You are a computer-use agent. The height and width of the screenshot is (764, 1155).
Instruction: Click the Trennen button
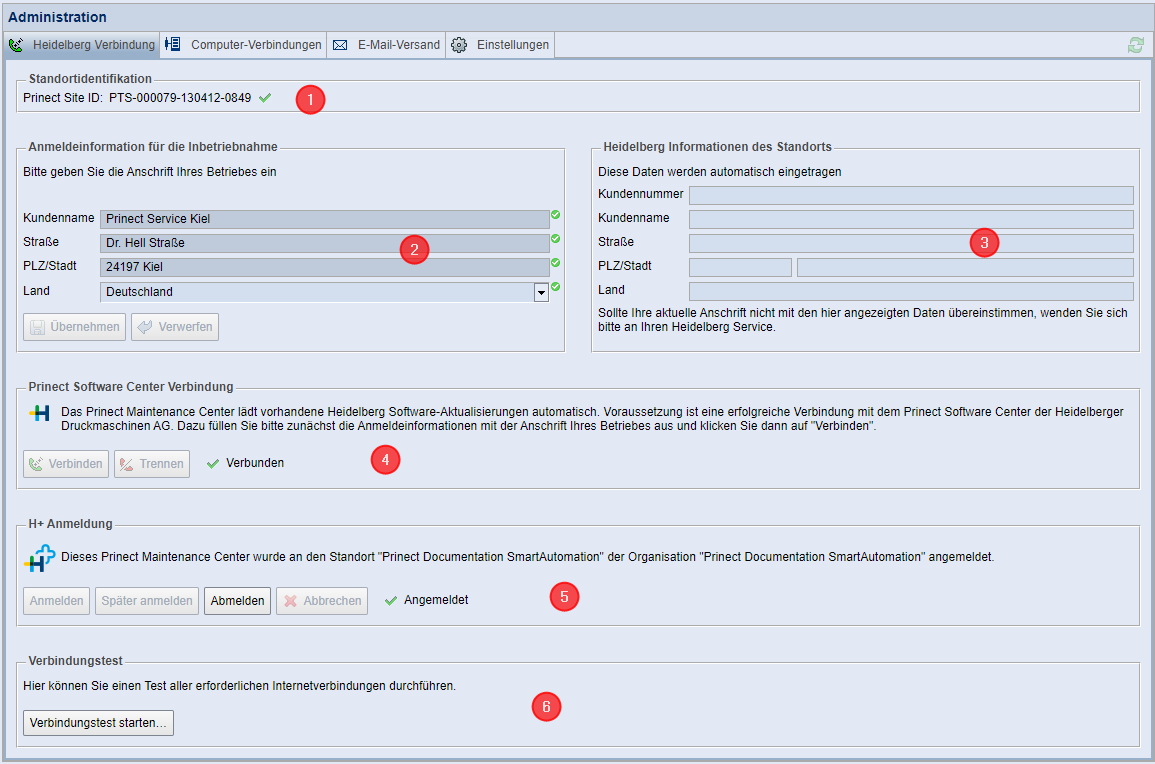coord(152,464)
